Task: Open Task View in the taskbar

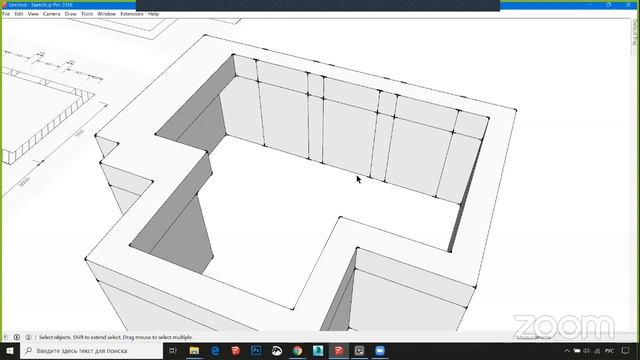Action: coord(173,351)
